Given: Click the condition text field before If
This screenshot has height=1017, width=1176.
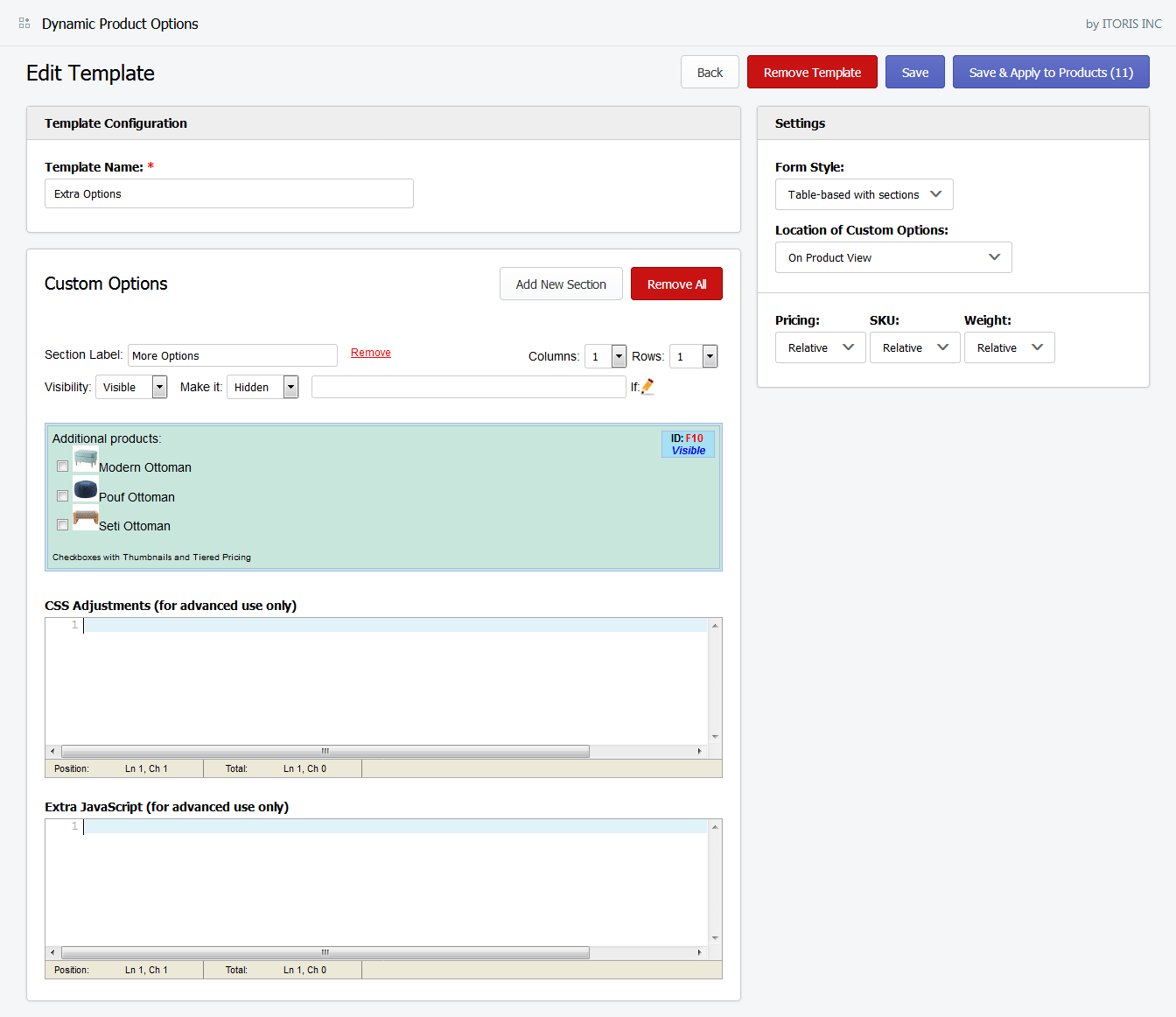Looking at the screenshot, I should coord(469,387).
